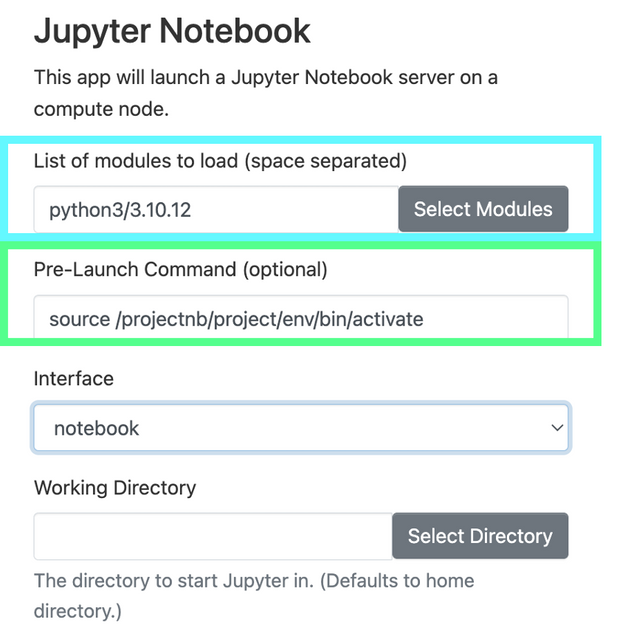Place cursor in source activate command text

(x=236, y=319)
